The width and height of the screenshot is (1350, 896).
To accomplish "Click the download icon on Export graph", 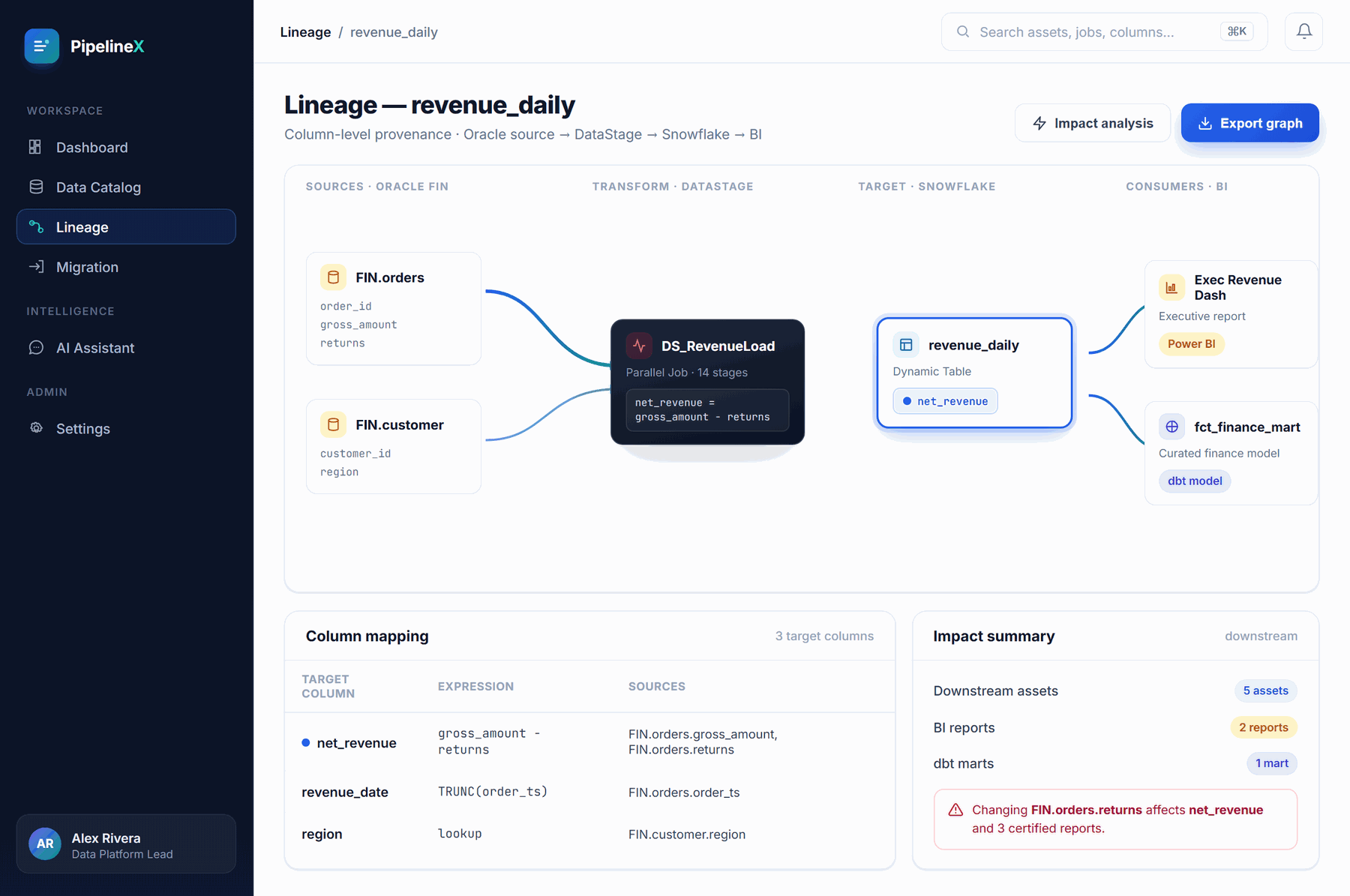I will tap(1204, 123).
